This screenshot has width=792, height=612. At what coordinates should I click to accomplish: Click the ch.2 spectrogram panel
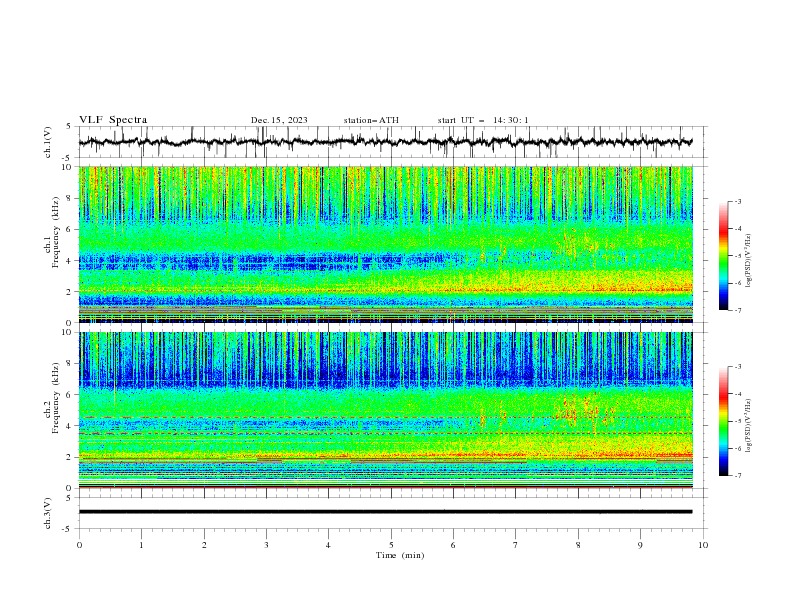(385, 410)
